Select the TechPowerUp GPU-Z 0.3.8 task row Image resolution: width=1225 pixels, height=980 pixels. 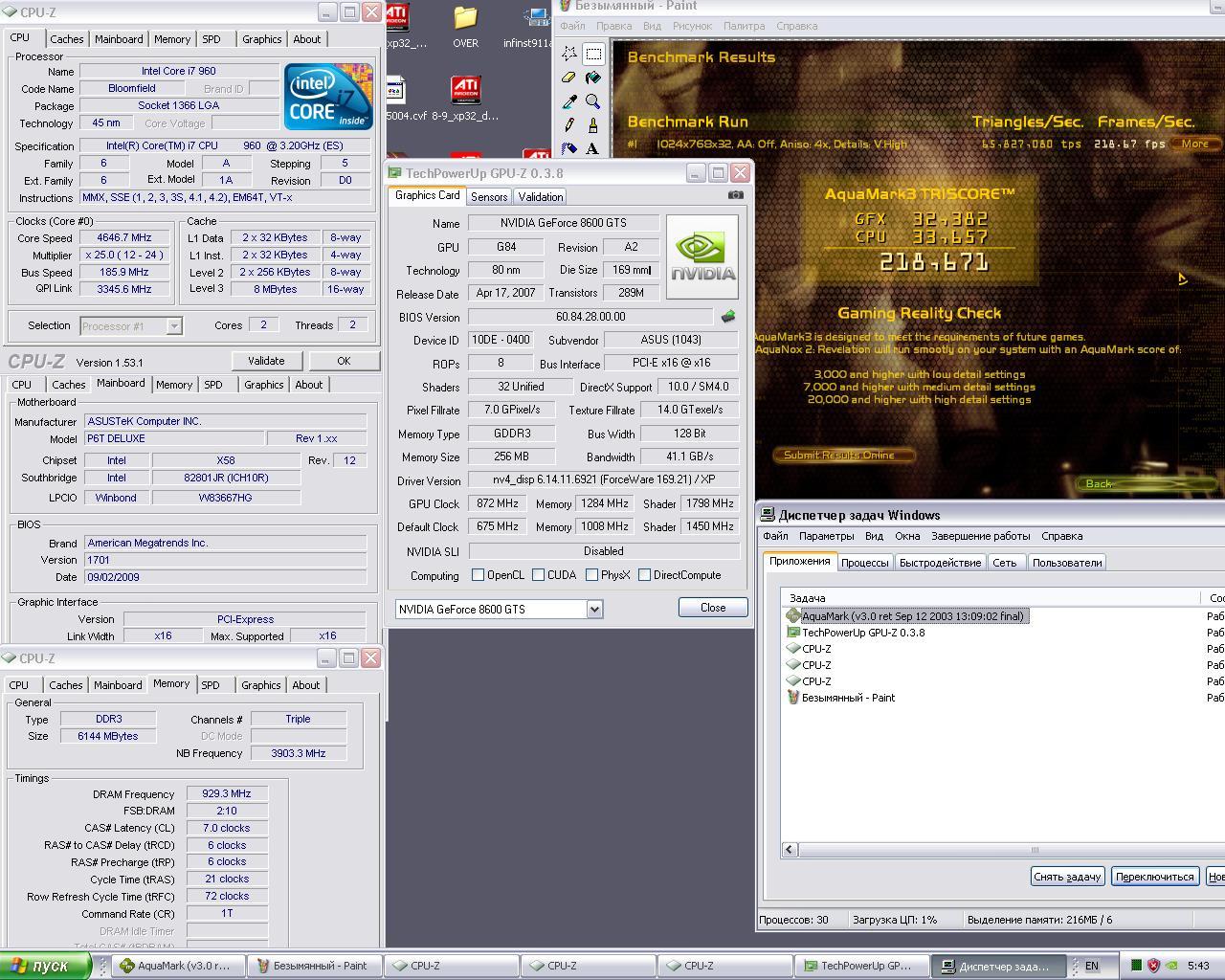863,633
